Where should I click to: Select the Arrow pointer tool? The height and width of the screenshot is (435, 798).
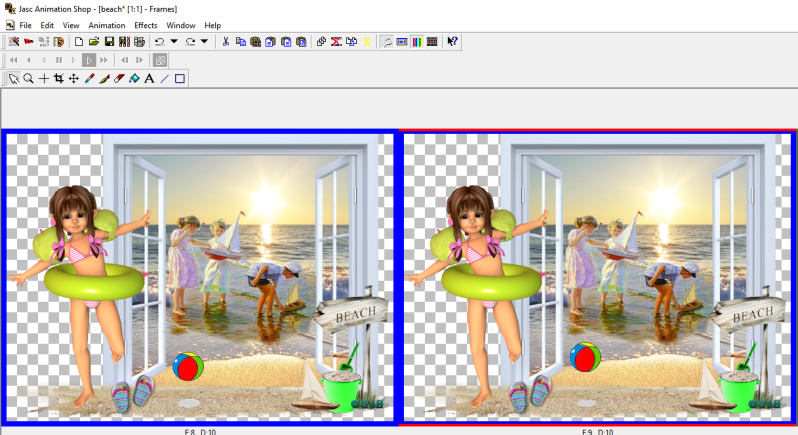(14, 78)
